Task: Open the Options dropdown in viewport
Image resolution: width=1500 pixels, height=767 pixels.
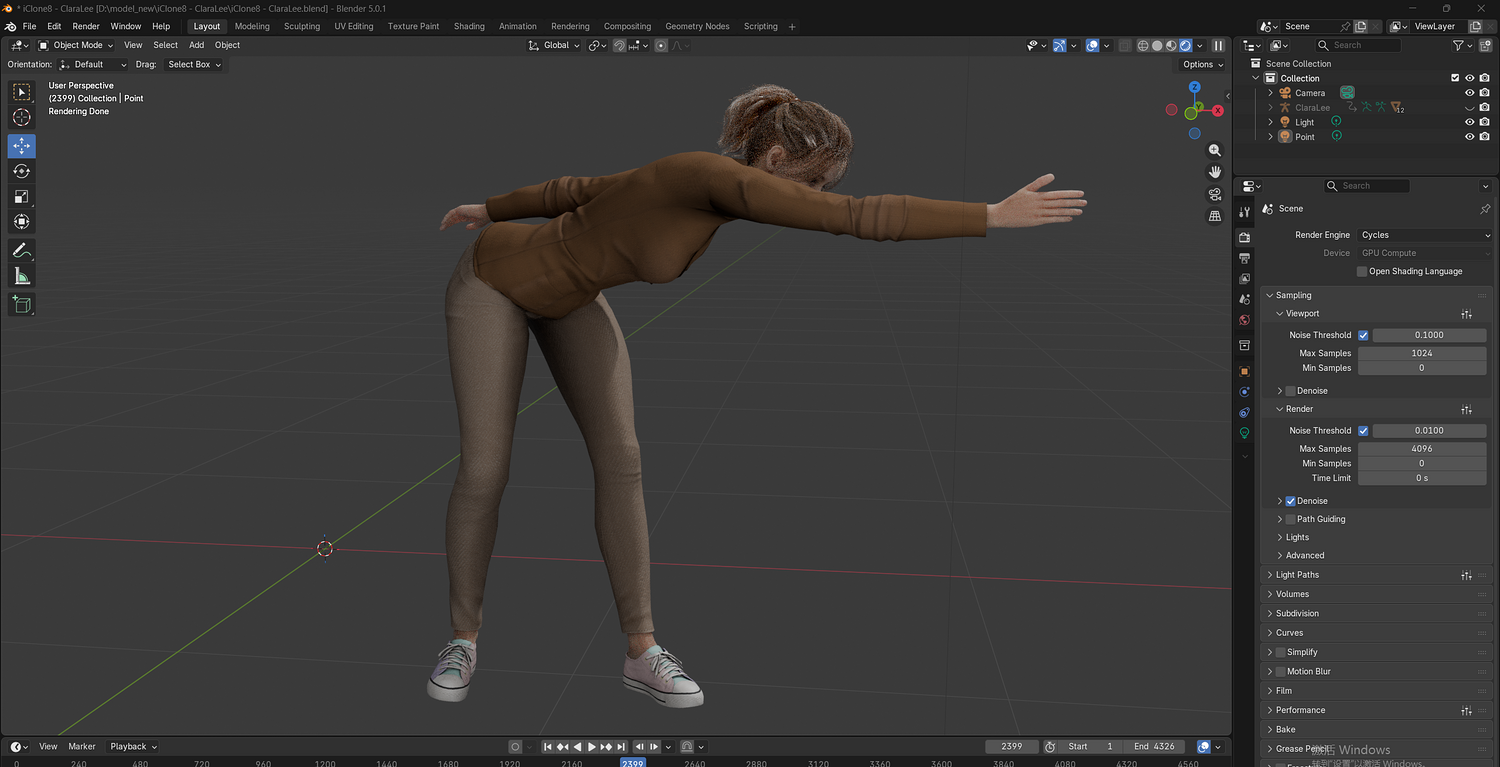Action: tap(1202, 64)
